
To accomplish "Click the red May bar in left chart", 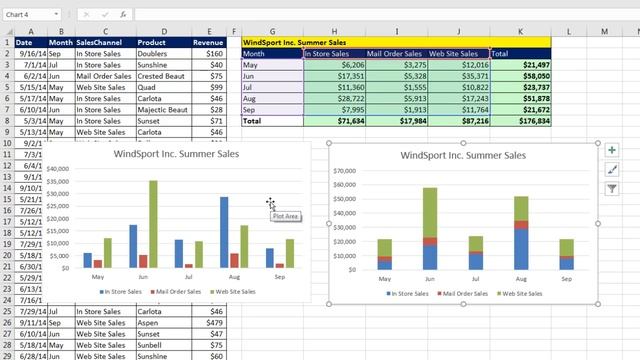I will (98, 264).
